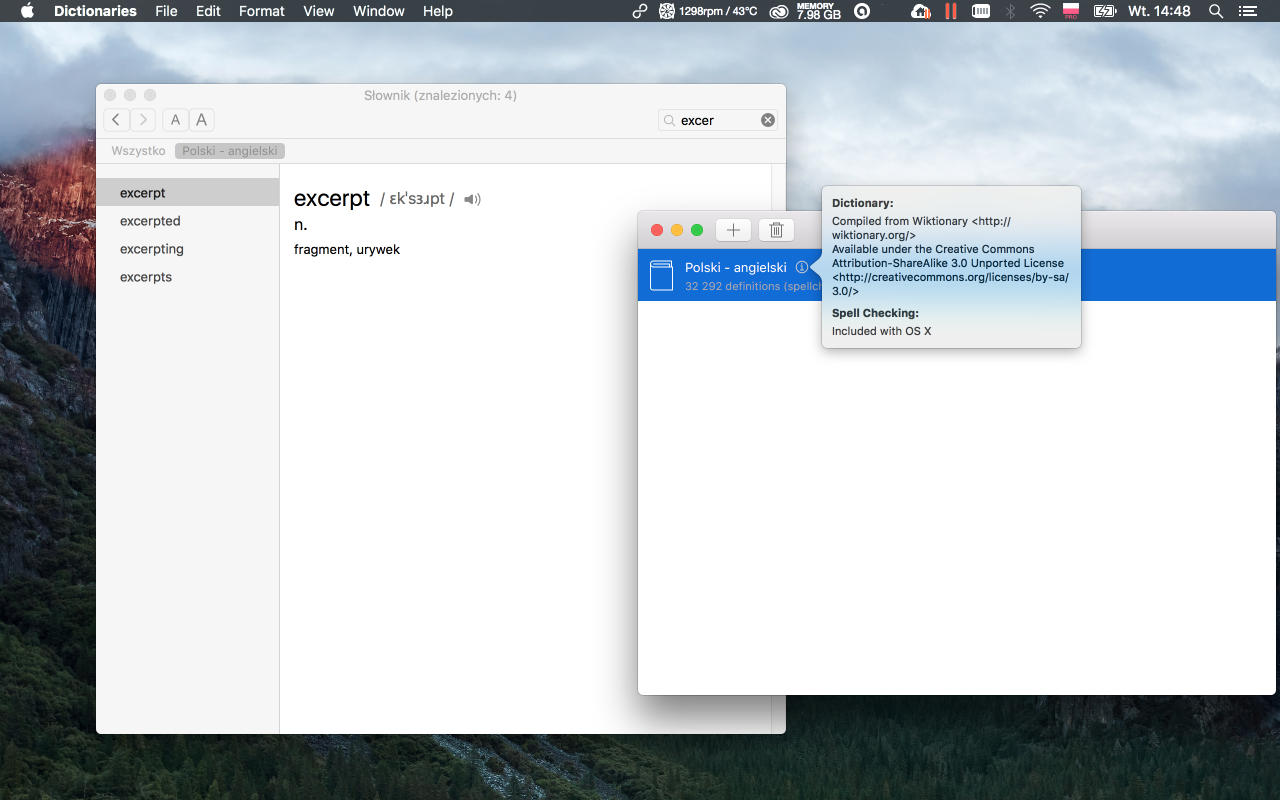Click the memory 7.98 GB indicator
The image size is (1280, 800).
click(x=818, y=11)
